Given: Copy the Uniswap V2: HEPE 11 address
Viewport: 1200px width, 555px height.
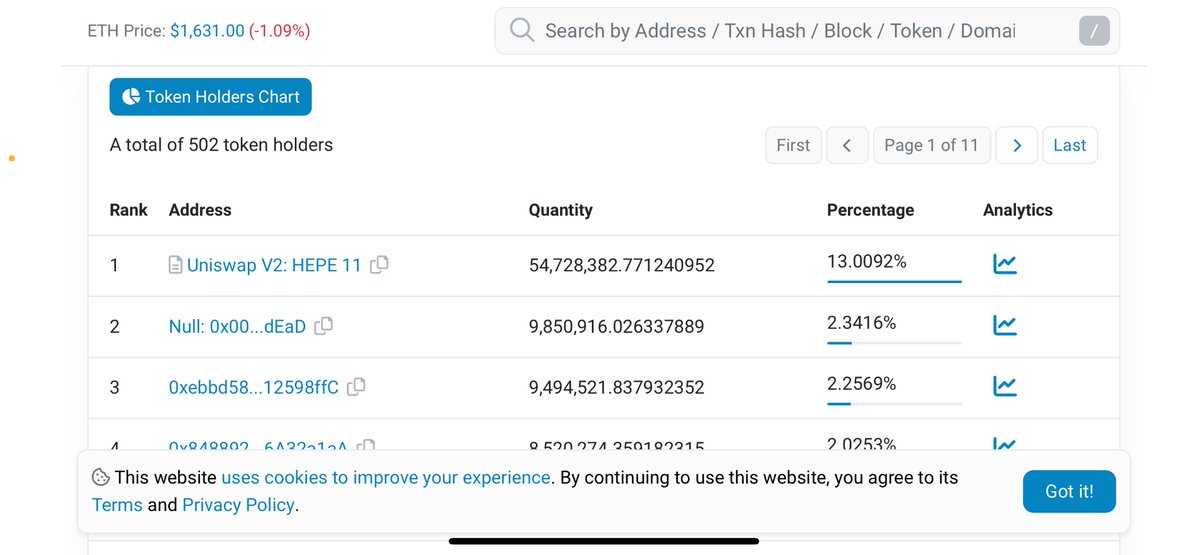Looking at the screenshot, I should point(379,265).
